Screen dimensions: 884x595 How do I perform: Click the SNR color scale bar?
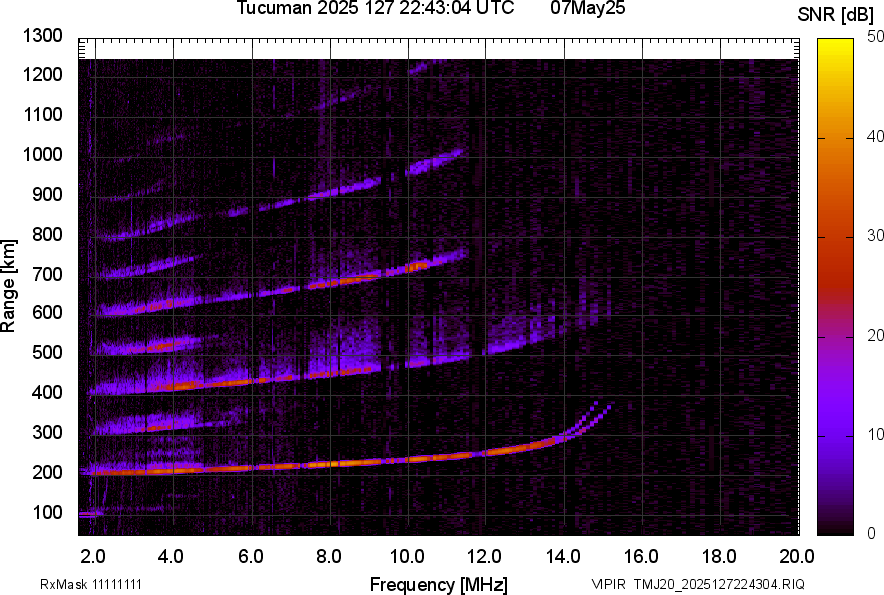coord(836,287)
